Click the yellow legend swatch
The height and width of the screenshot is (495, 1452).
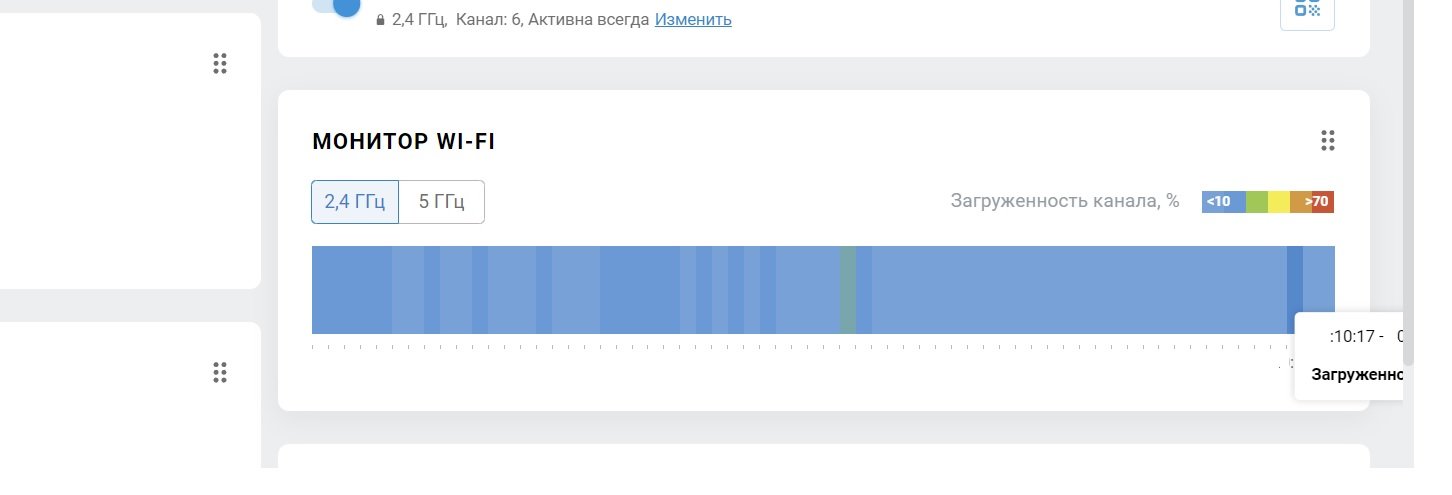(1279, 202)
